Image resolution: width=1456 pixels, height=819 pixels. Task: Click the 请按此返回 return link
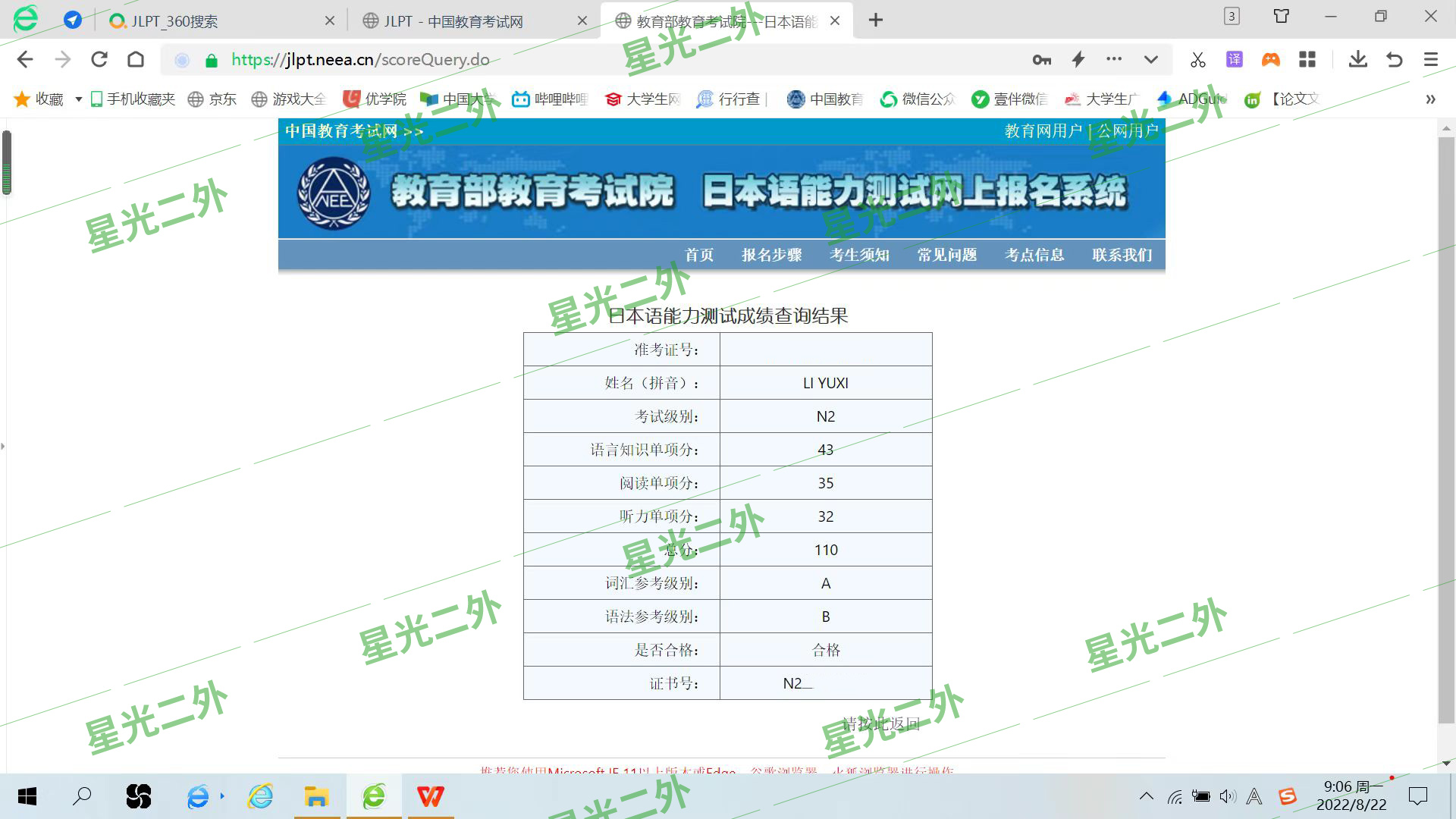pyautogui.click(x=881, y=724)
